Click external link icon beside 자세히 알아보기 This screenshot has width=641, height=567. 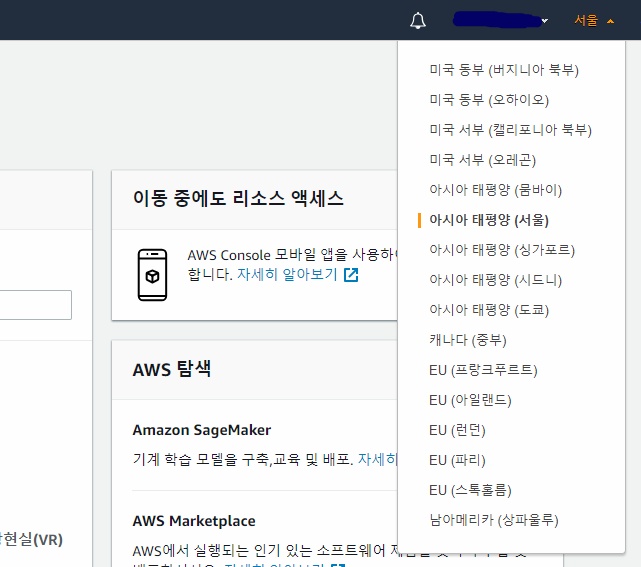point(351,275)
